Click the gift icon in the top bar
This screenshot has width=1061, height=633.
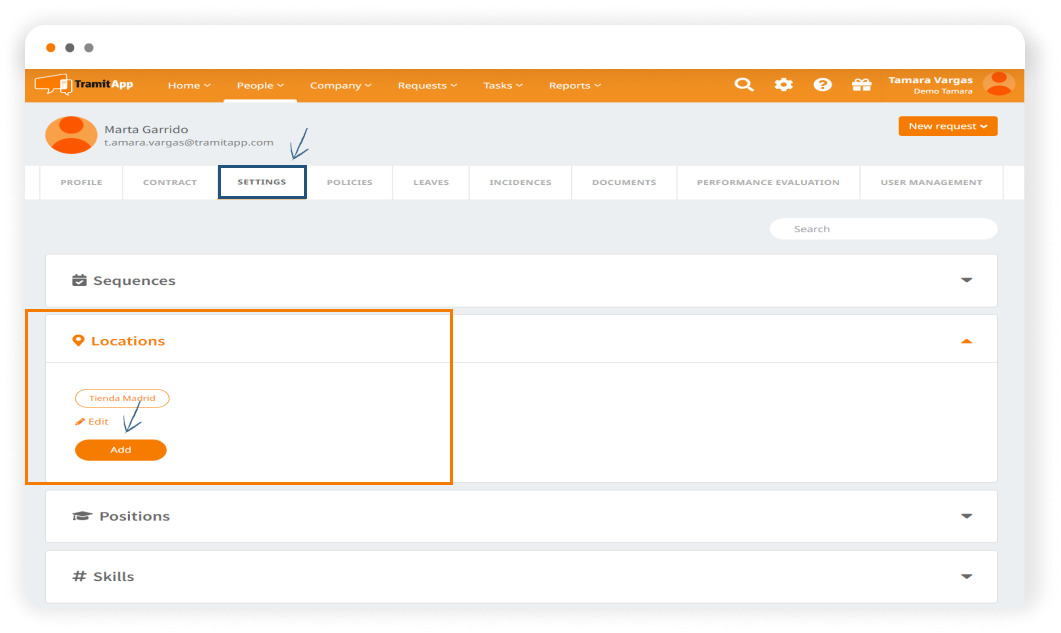[861, 85]
